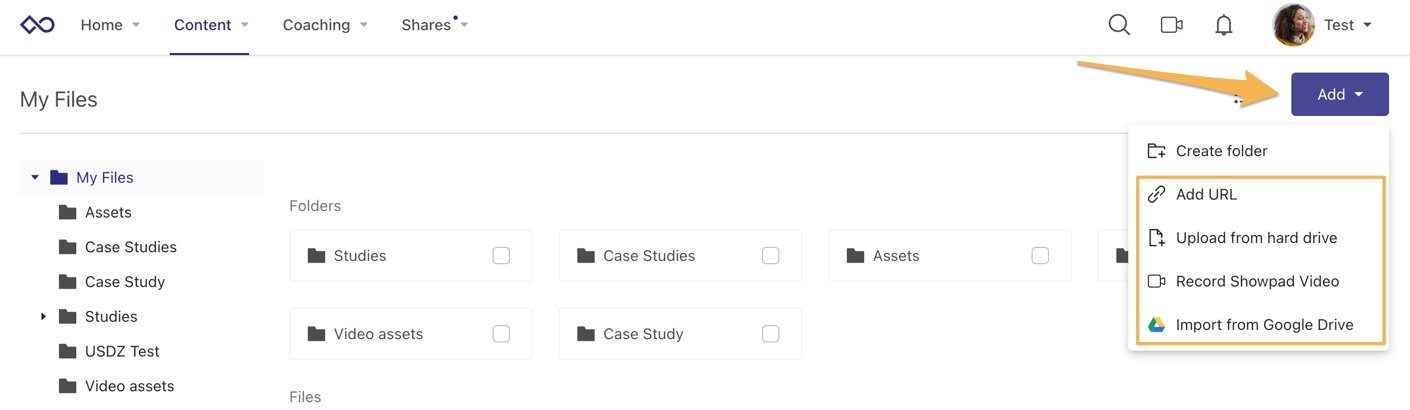Select the Case Studies folder checkbox

coord(770,256)
